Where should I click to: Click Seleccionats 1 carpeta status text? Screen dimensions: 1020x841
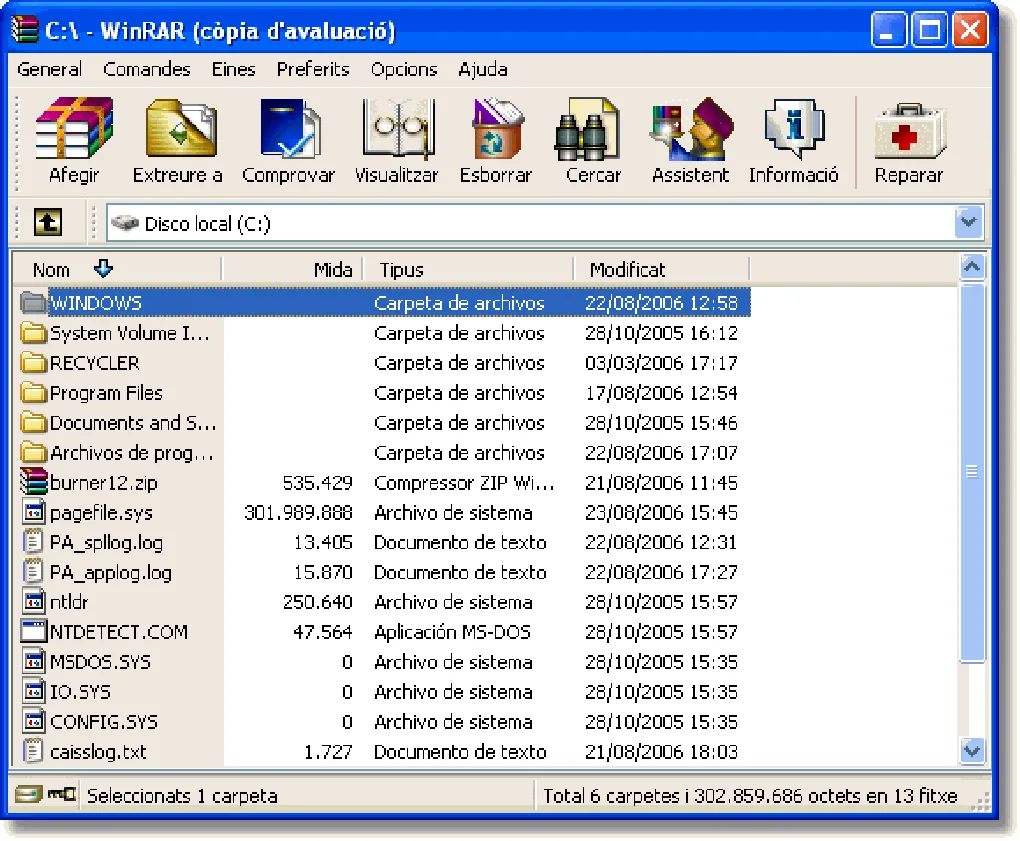click(x=182, y=795)
